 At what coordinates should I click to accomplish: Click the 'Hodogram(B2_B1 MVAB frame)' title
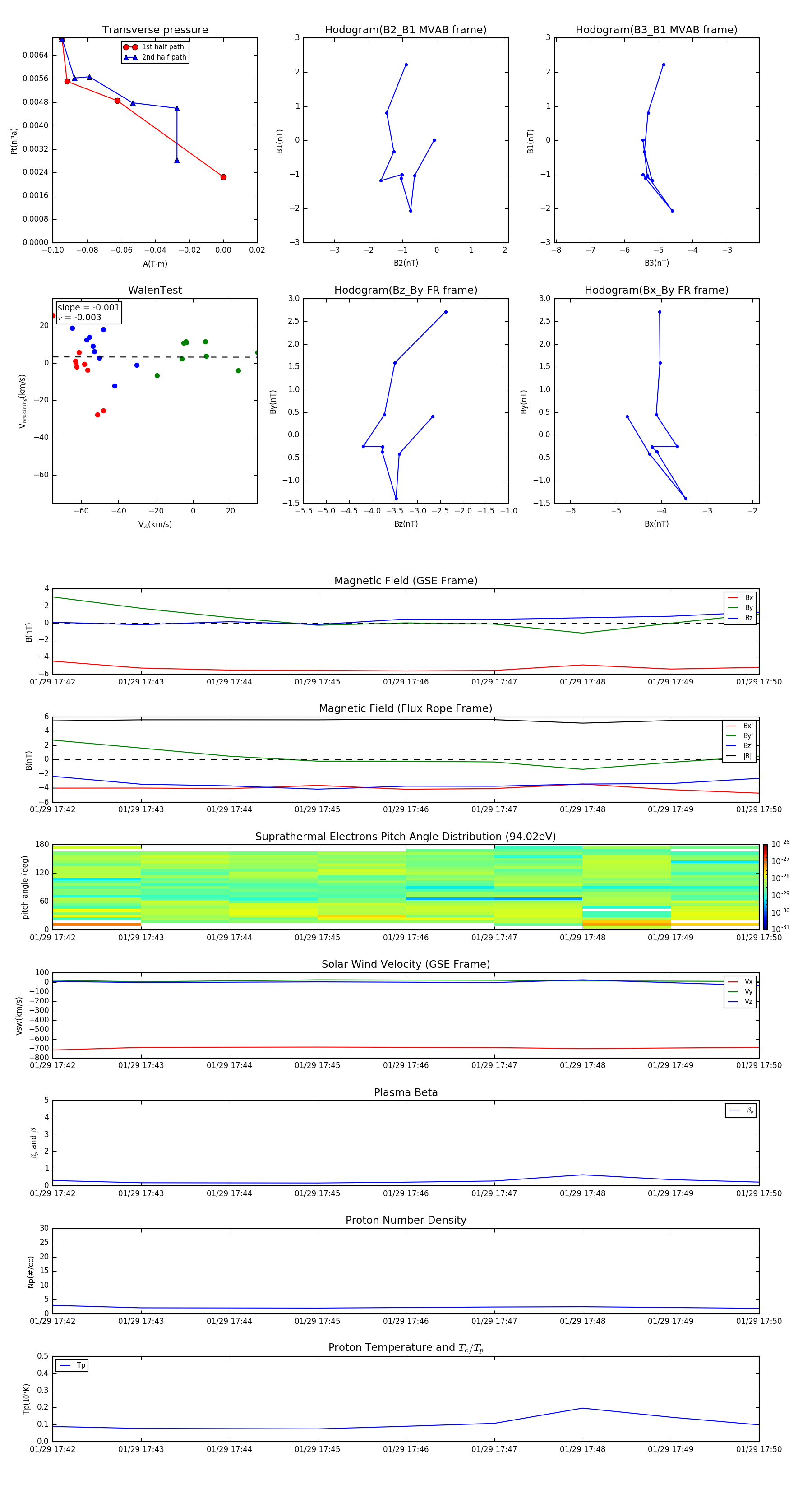[406, 29]
